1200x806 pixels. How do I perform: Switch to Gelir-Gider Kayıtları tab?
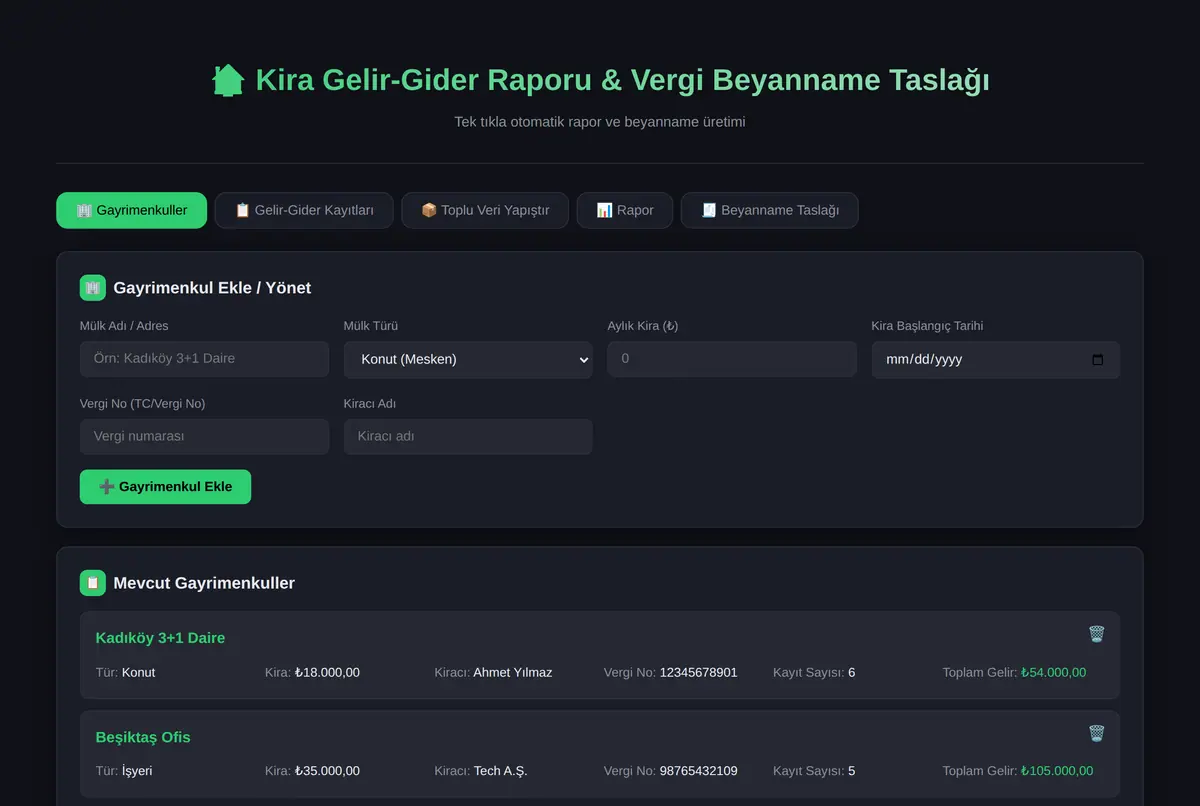pos(304,210)
